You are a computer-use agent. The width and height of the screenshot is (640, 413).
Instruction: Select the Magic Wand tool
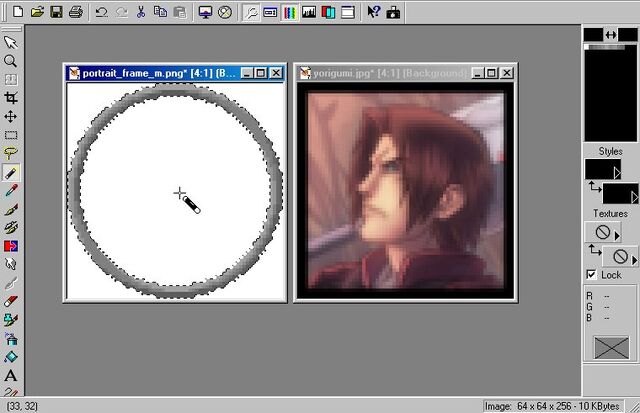[11, 172]
